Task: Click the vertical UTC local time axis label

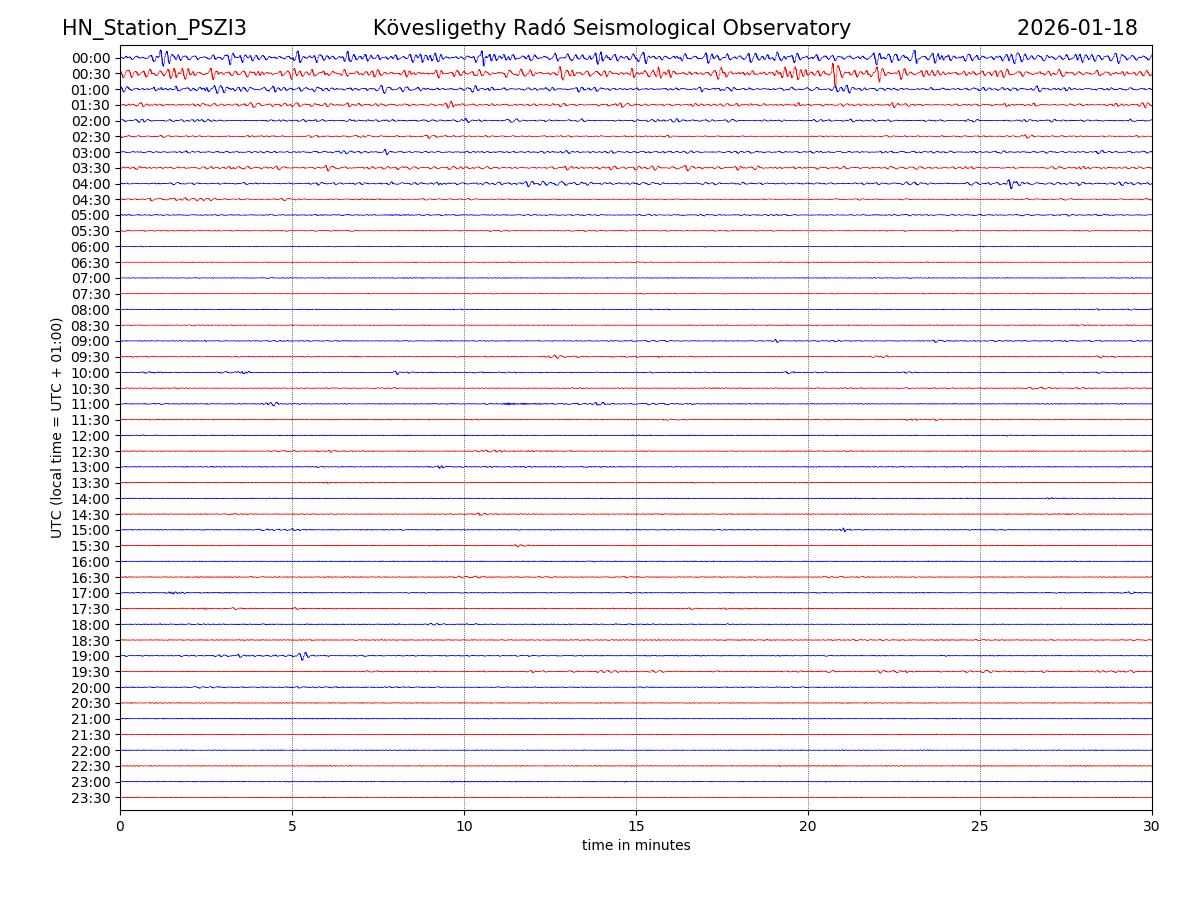Action: point(57,427)
